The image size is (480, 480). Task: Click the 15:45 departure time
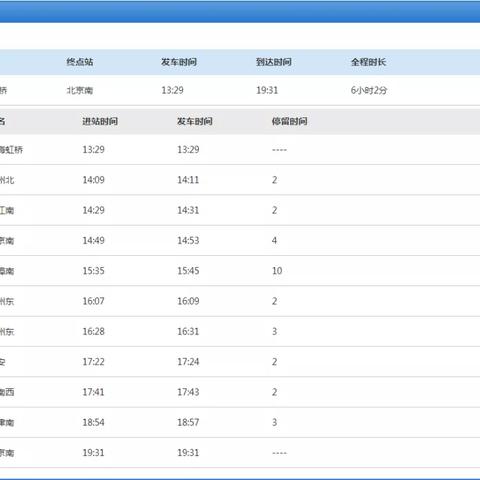(188, 271)
